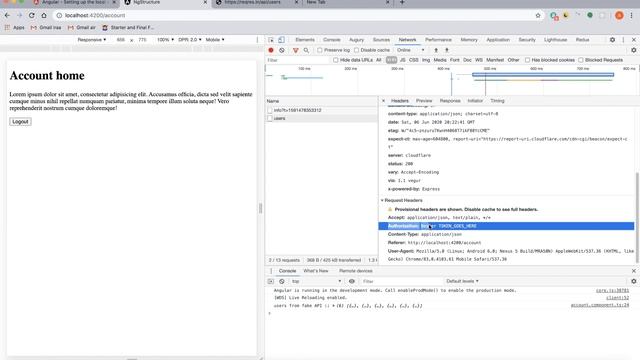Viewport: 640px width, 360px height.
Task: Click the Logout button
Action: pos(20,122)
